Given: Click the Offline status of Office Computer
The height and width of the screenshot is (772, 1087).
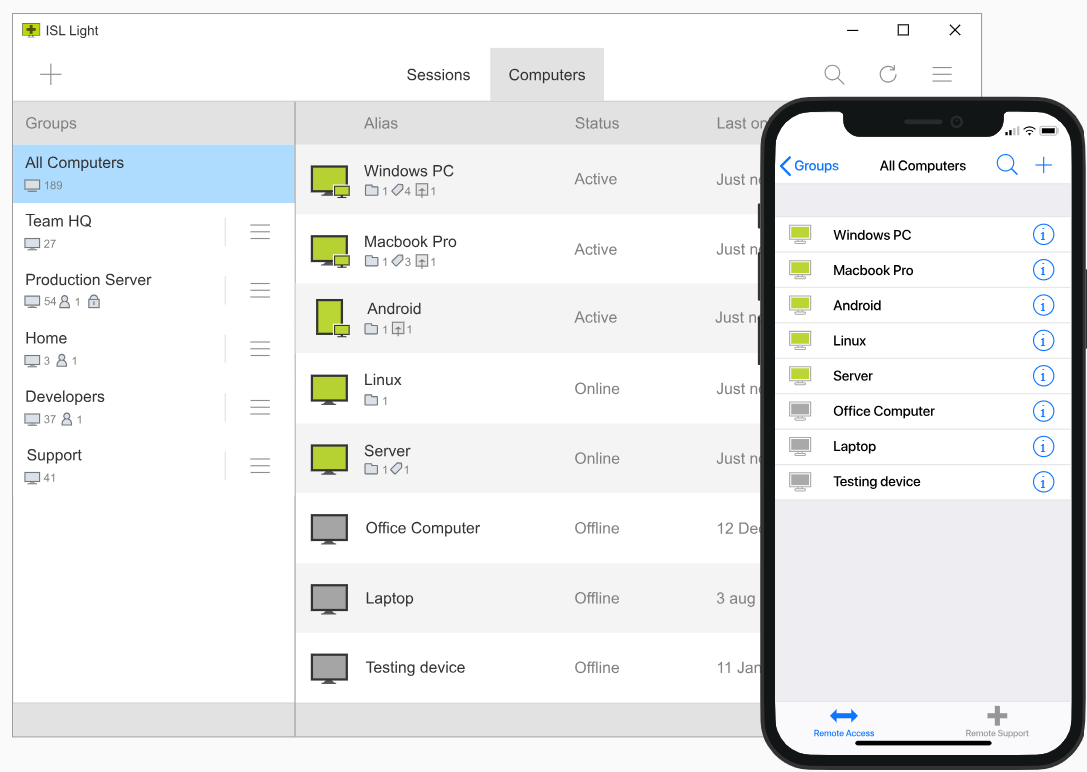Looking at the screenshot, I should click(x=597, y=528).
